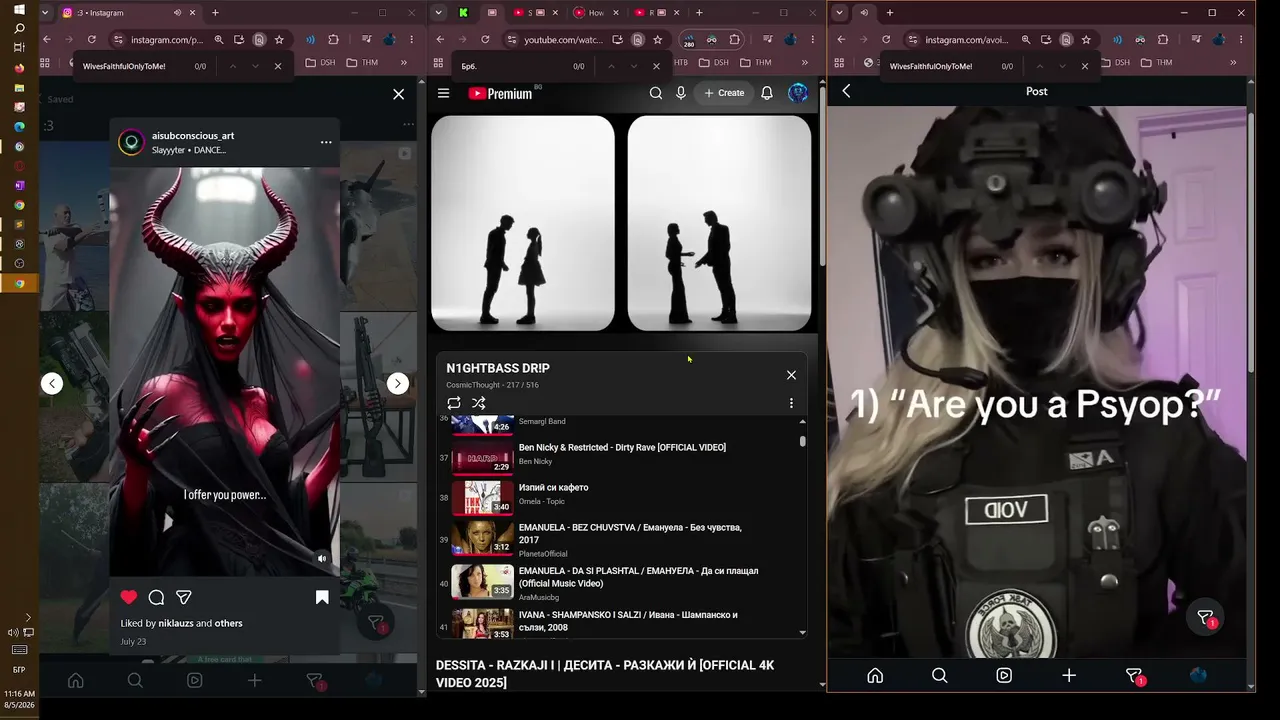Show more bookmarks in left Instagram window
The width and height of the screenshot is (1280, 720).
404,62
